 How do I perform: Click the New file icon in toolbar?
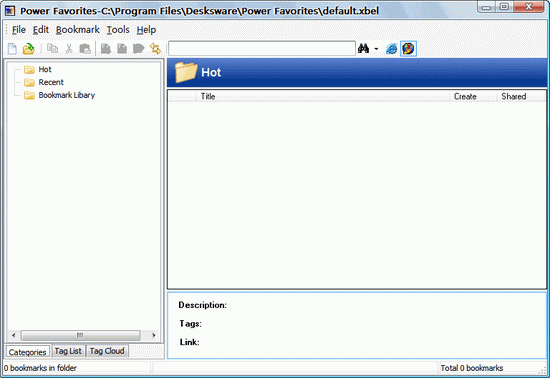pyautogui.click(x=12, y=49)
